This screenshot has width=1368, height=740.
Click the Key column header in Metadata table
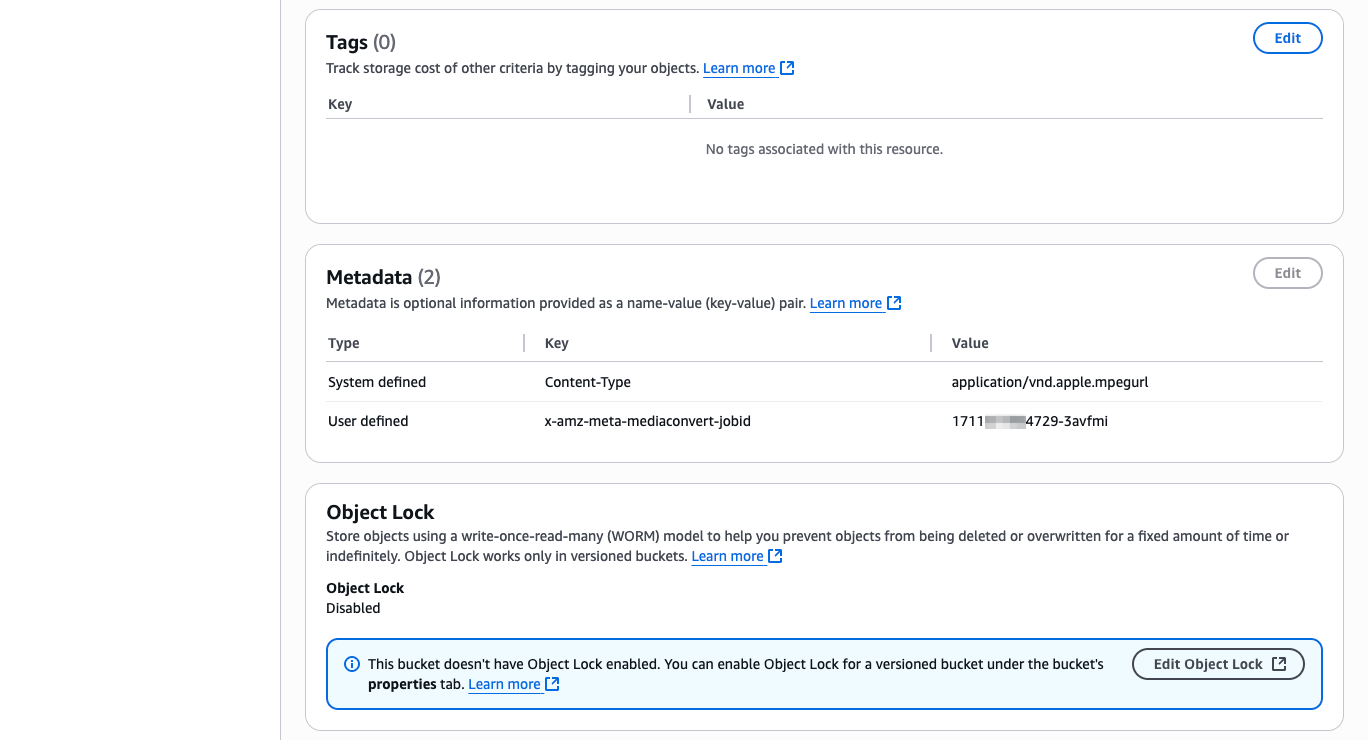coord(557,343)
